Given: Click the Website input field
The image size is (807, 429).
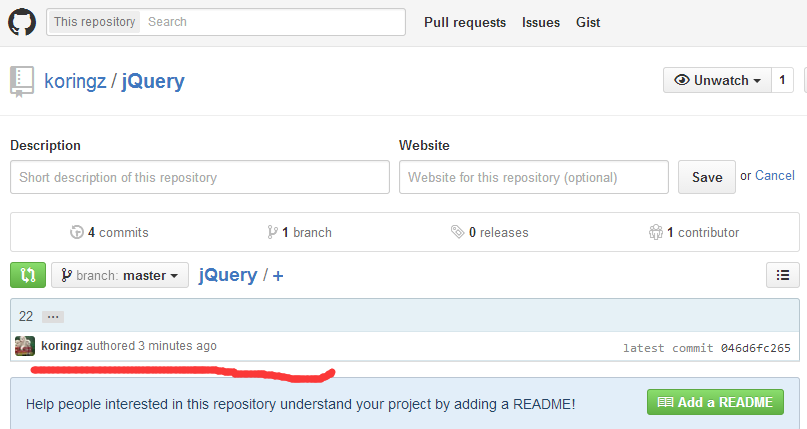Looking at the screenshot, I should point(534,177).
